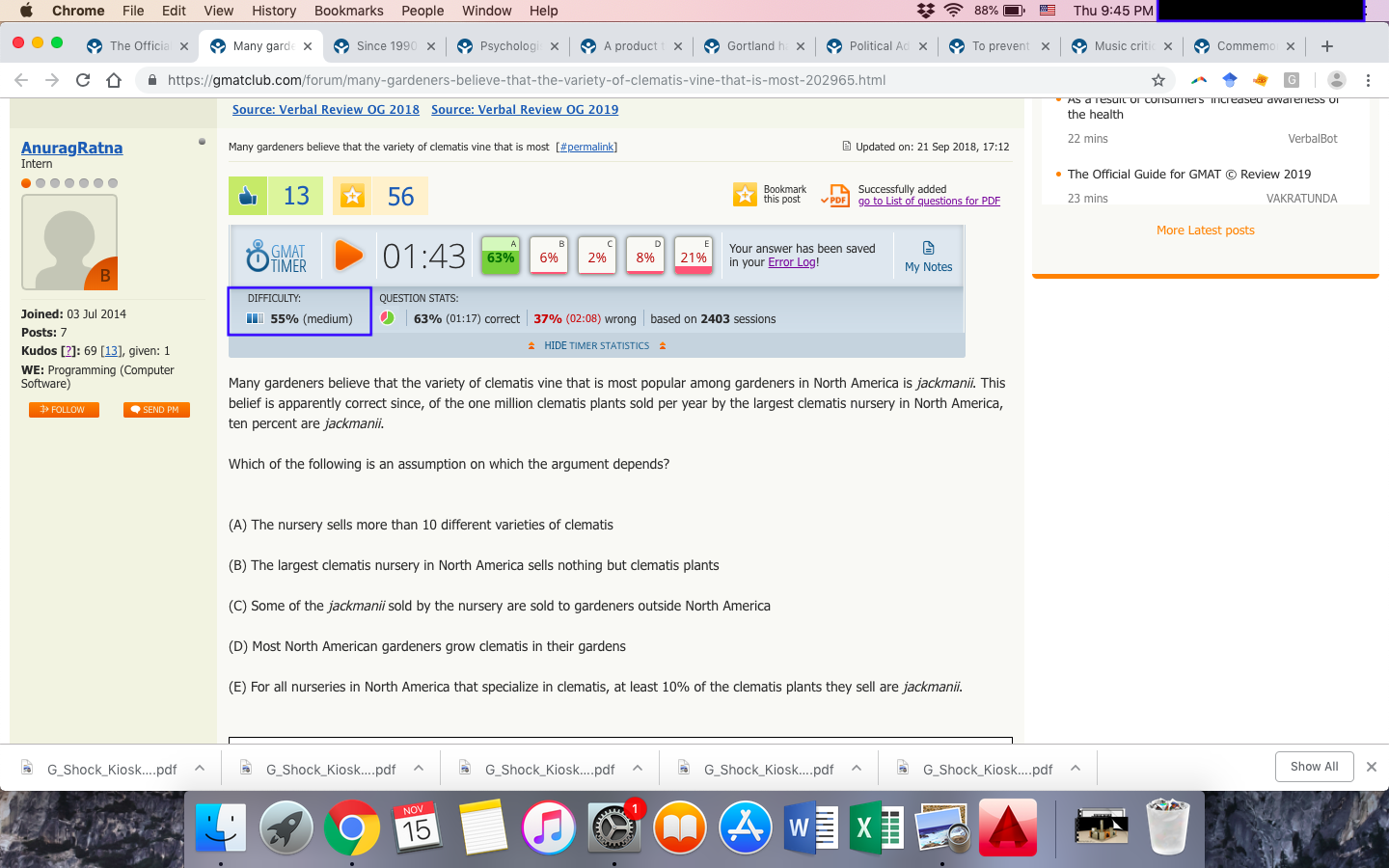Click the Bookmark this post star icon

tap(745, 195)
